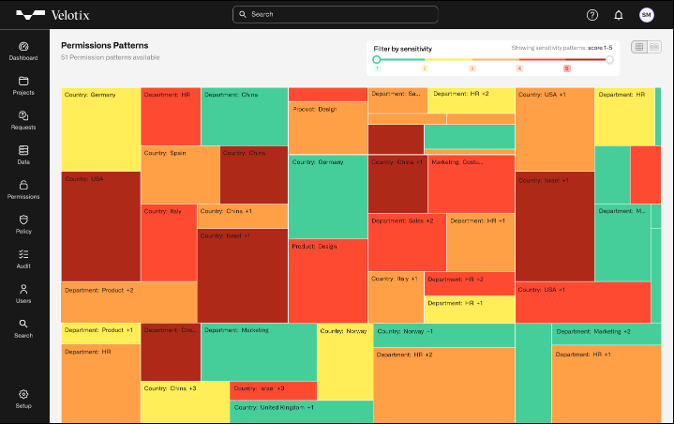Viewport: 674px width, 424px height.
Task: Open the dark red Country: USA tile
Action: point(101,227)
